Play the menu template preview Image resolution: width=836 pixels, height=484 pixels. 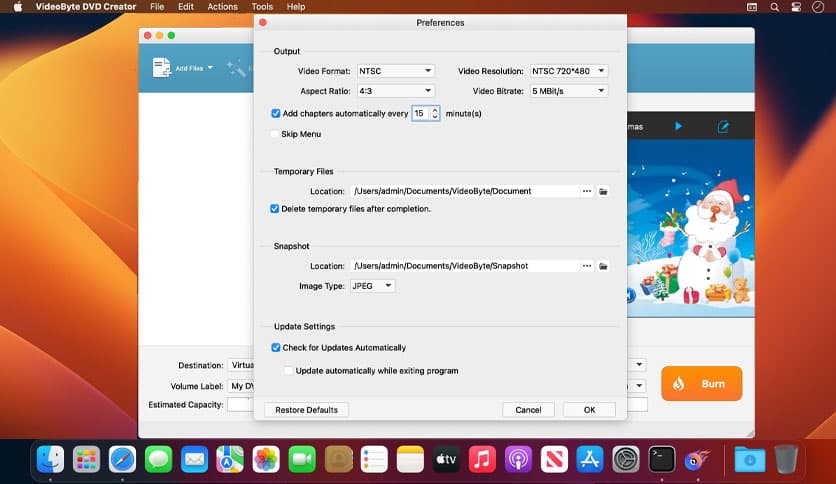678,126
